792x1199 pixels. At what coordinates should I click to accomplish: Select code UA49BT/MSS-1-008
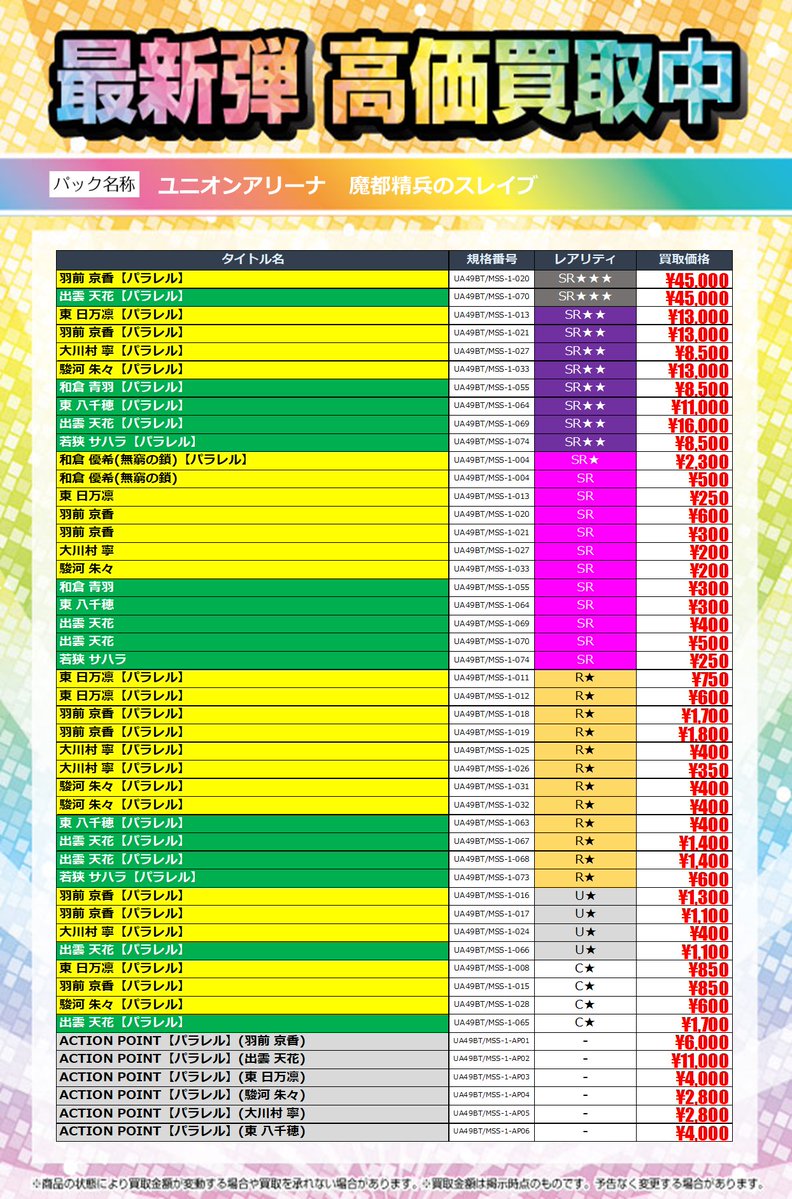pos(492,968)
